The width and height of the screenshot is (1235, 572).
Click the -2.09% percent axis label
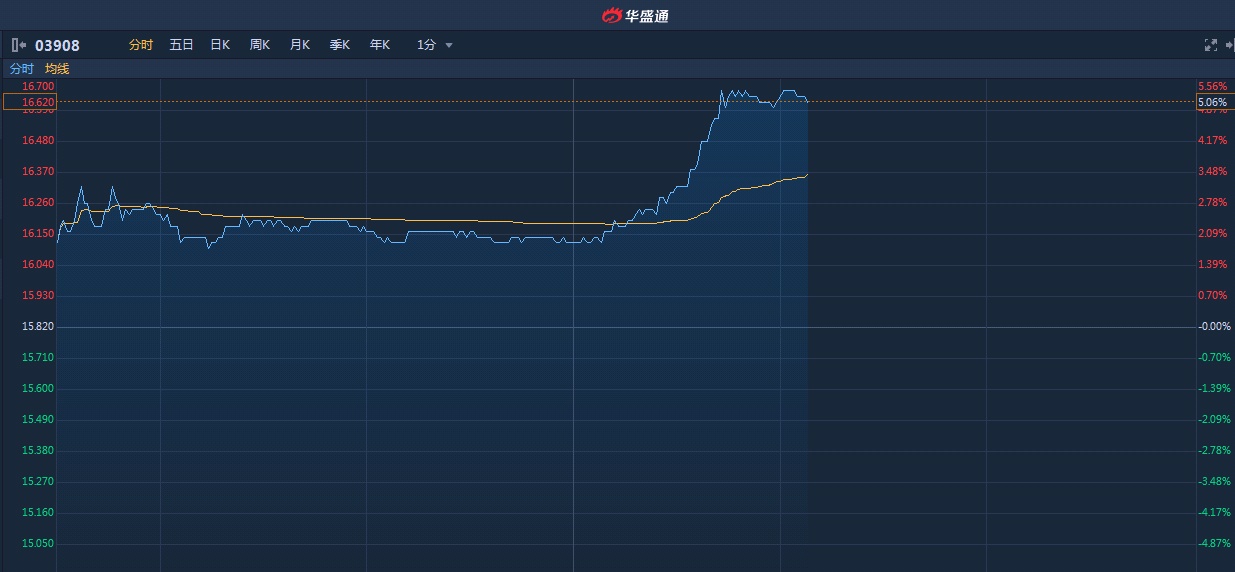[1215, 420]
